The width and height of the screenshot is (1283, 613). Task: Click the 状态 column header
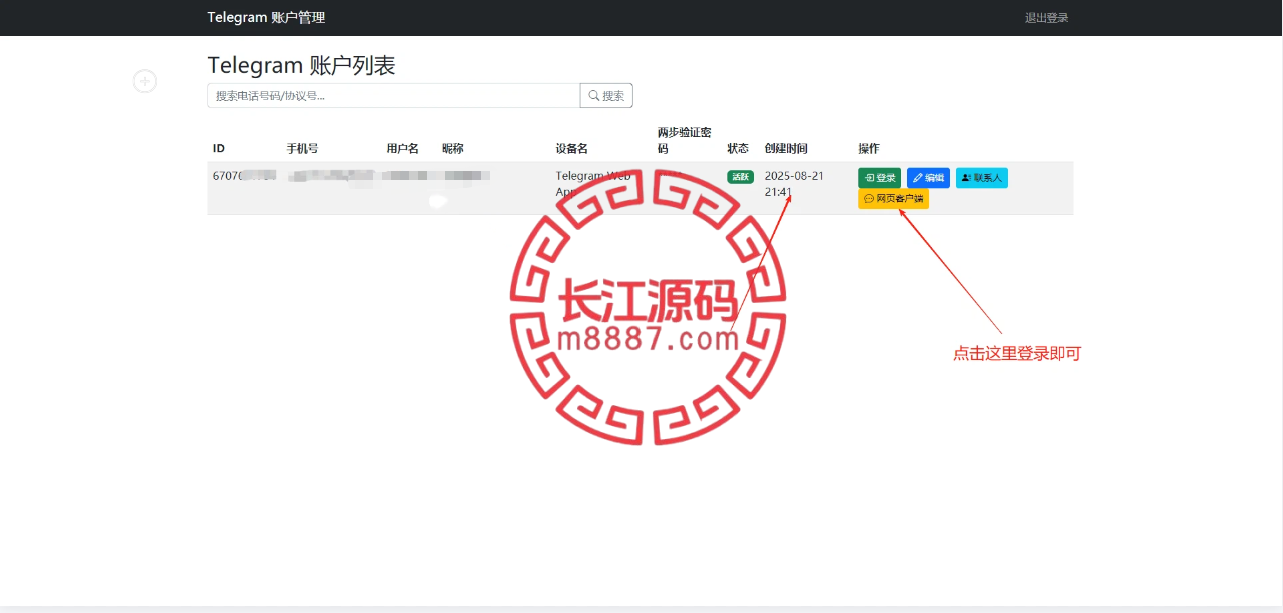coord(738,148)
